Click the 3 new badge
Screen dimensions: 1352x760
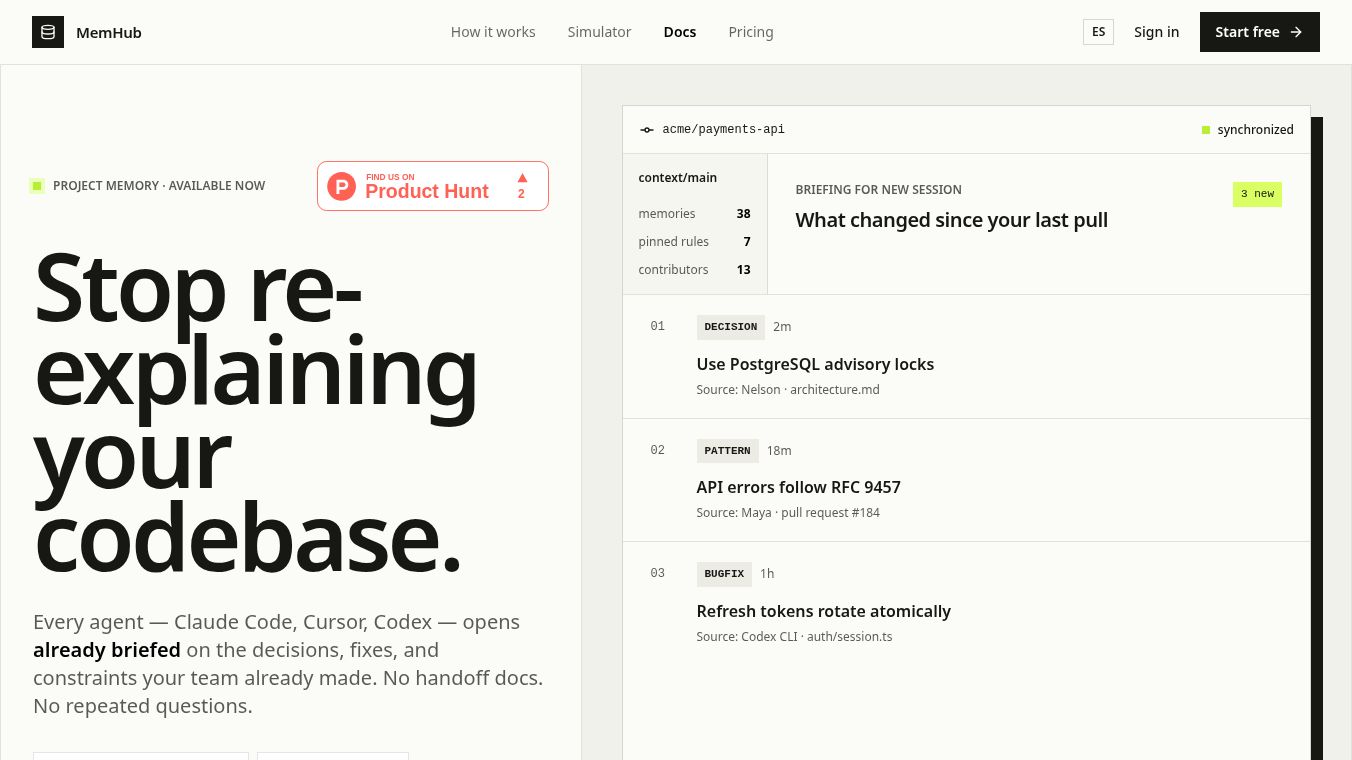(1257, 194)
